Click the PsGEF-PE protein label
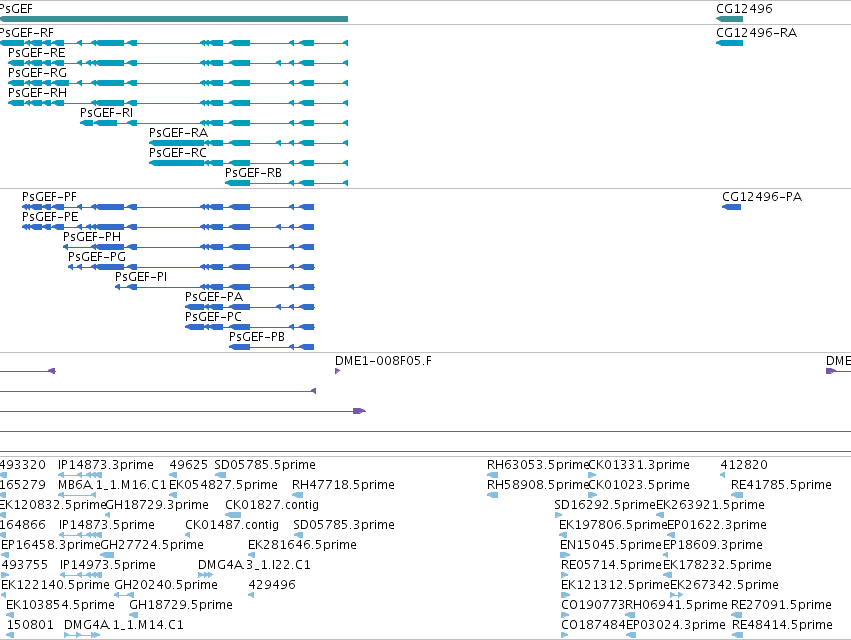This screenshot has width=851, height=640. pos(50,217)
